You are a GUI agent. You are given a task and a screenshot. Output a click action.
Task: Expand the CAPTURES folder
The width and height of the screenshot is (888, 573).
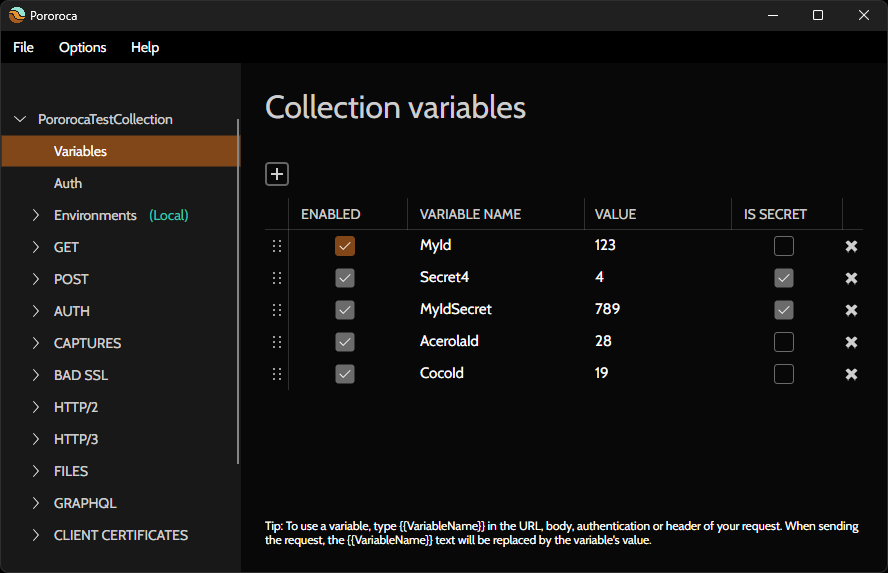pyautogui.click(x=36, y=343)
